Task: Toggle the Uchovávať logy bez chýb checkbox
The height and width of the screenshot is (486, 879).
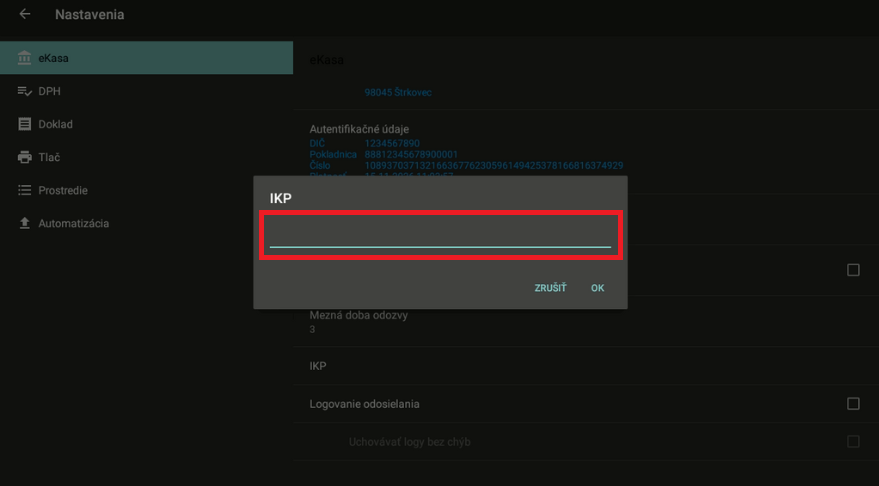Action: [x=853, y=441]
